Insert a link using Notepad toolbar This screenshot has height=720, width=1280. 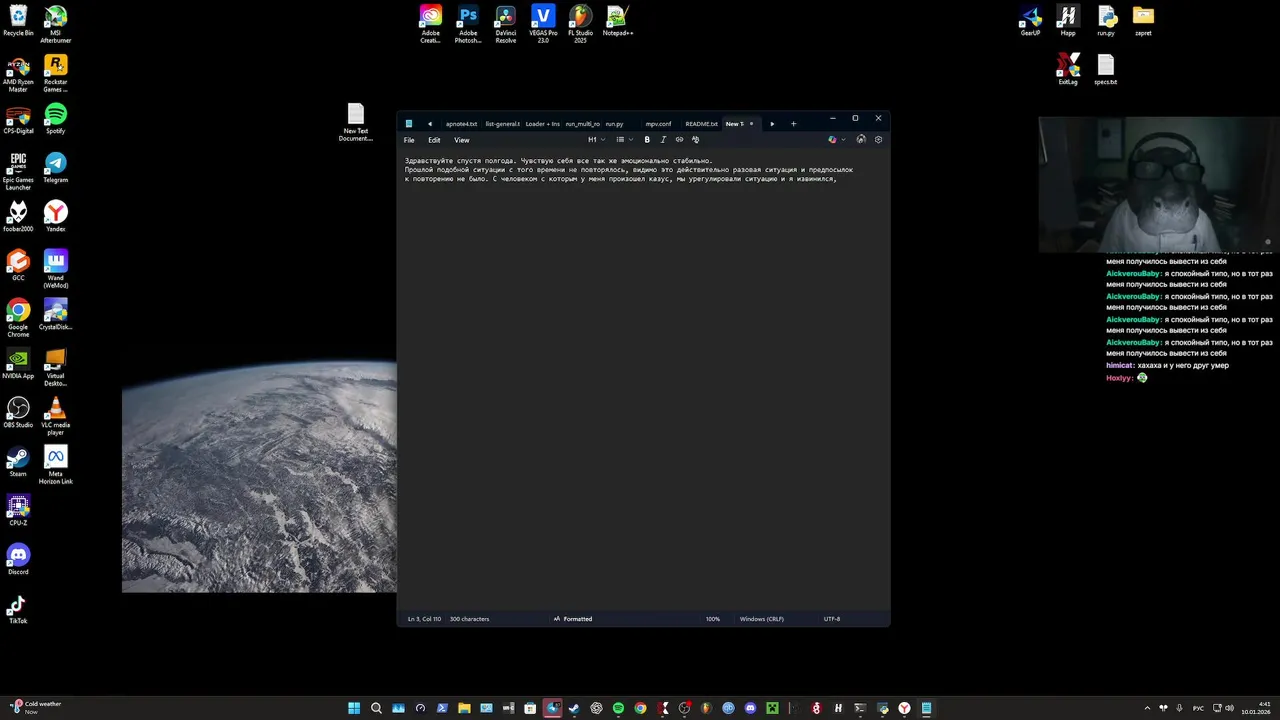click(679, 140)
